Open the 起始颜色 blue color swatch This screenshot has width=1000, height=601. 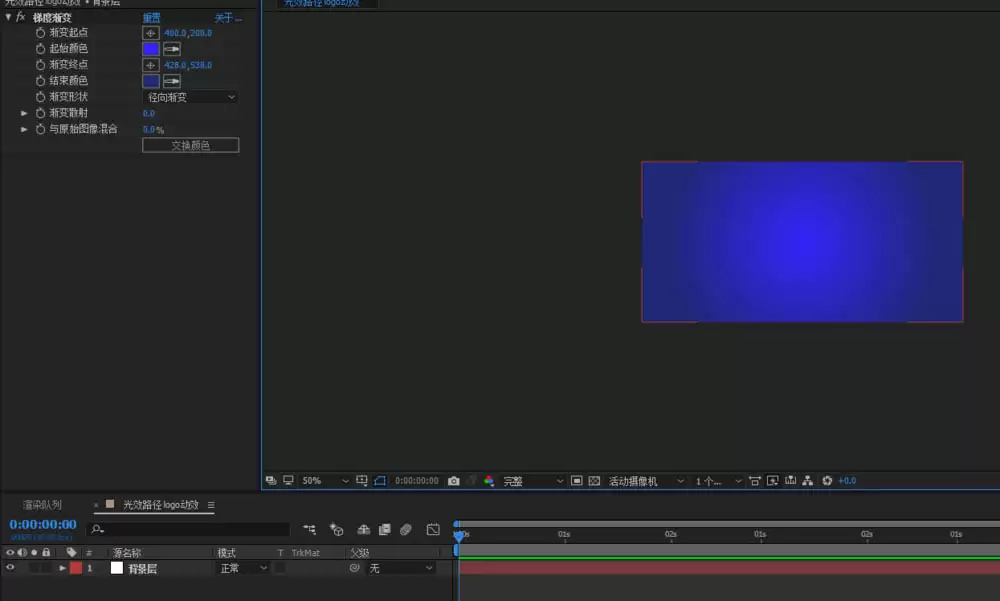(x=151, y=48)
